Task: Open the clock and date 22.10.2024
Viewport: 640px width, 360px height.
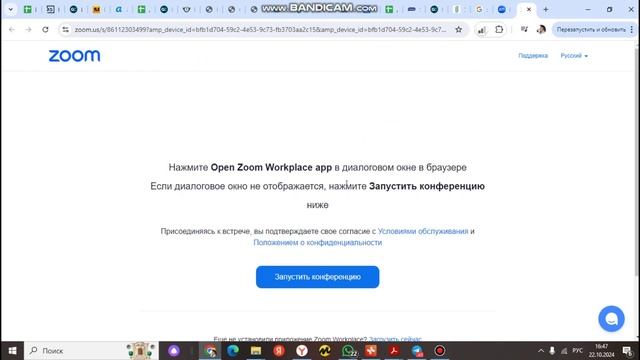Action: click(601, 351)
